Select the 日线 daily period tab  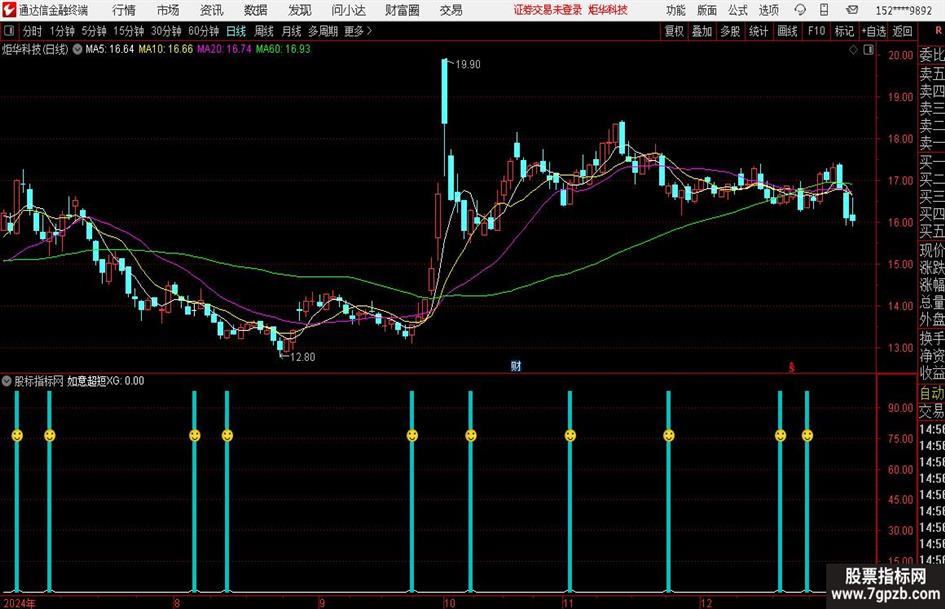click(236, 31)
